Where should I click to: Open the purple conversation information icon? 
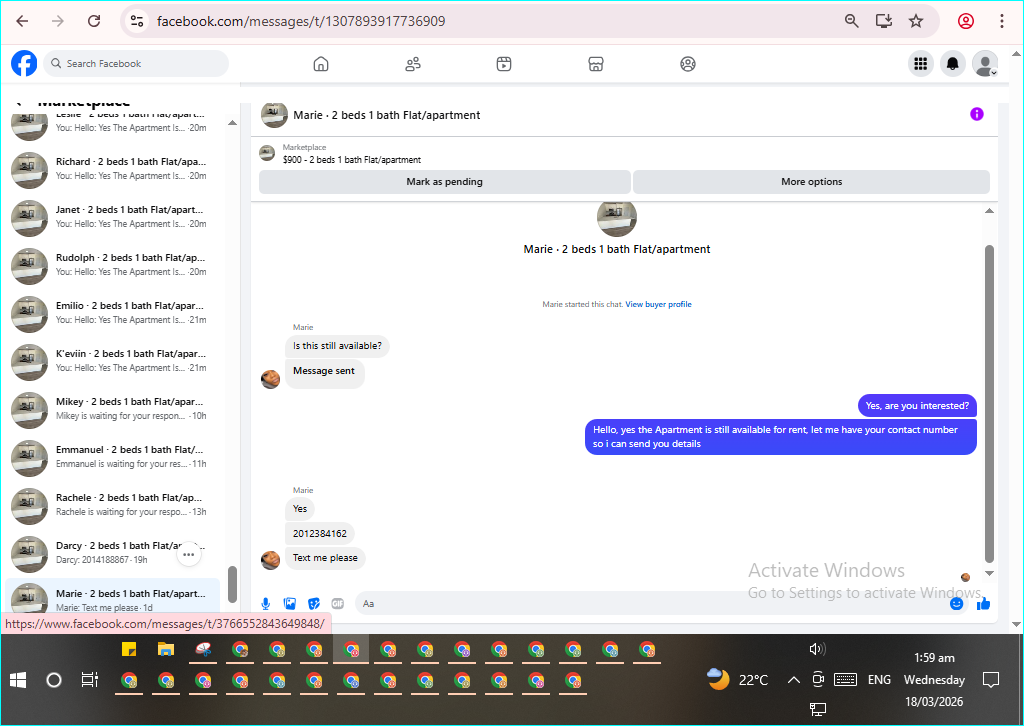click(976, 114)
